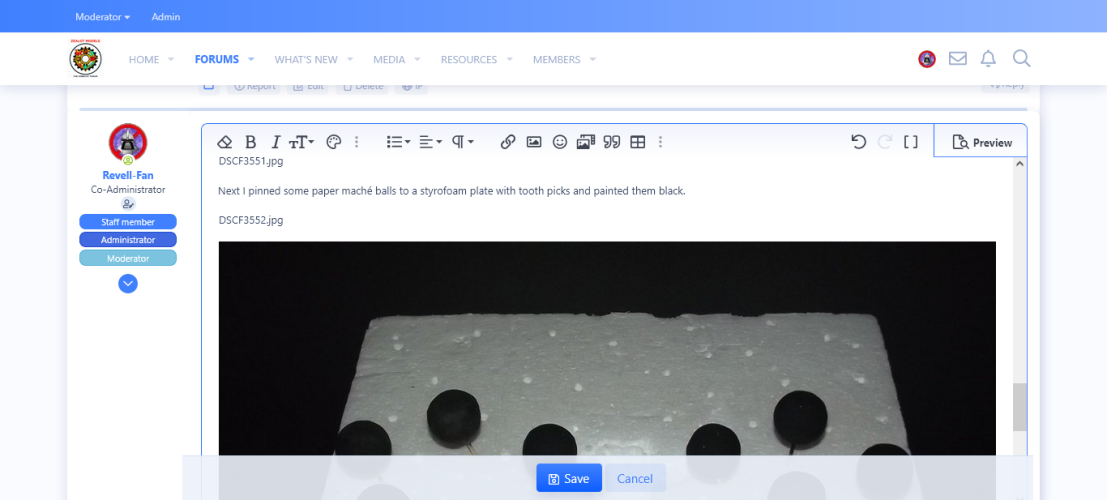Click the scrollbar up arrow in editor
The height and width of the screenshot is (500, 1107).
click(x=1019, y=164)
